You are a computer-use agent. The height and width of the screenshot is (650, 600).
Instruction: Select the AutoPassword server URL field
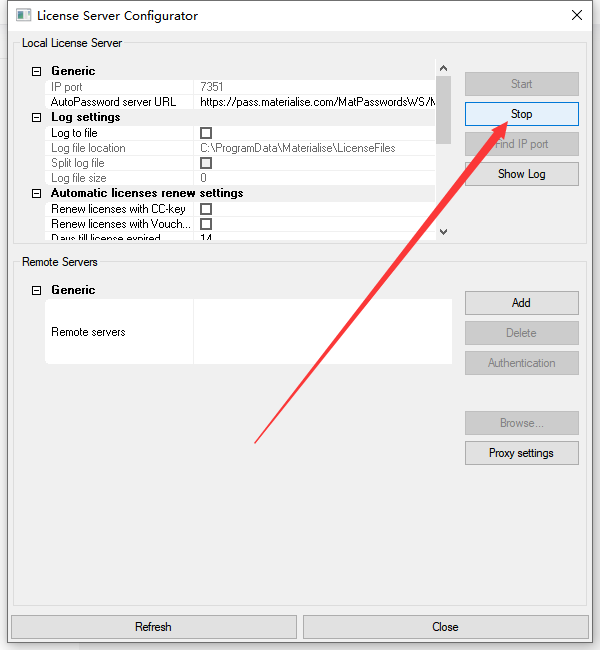315,102
